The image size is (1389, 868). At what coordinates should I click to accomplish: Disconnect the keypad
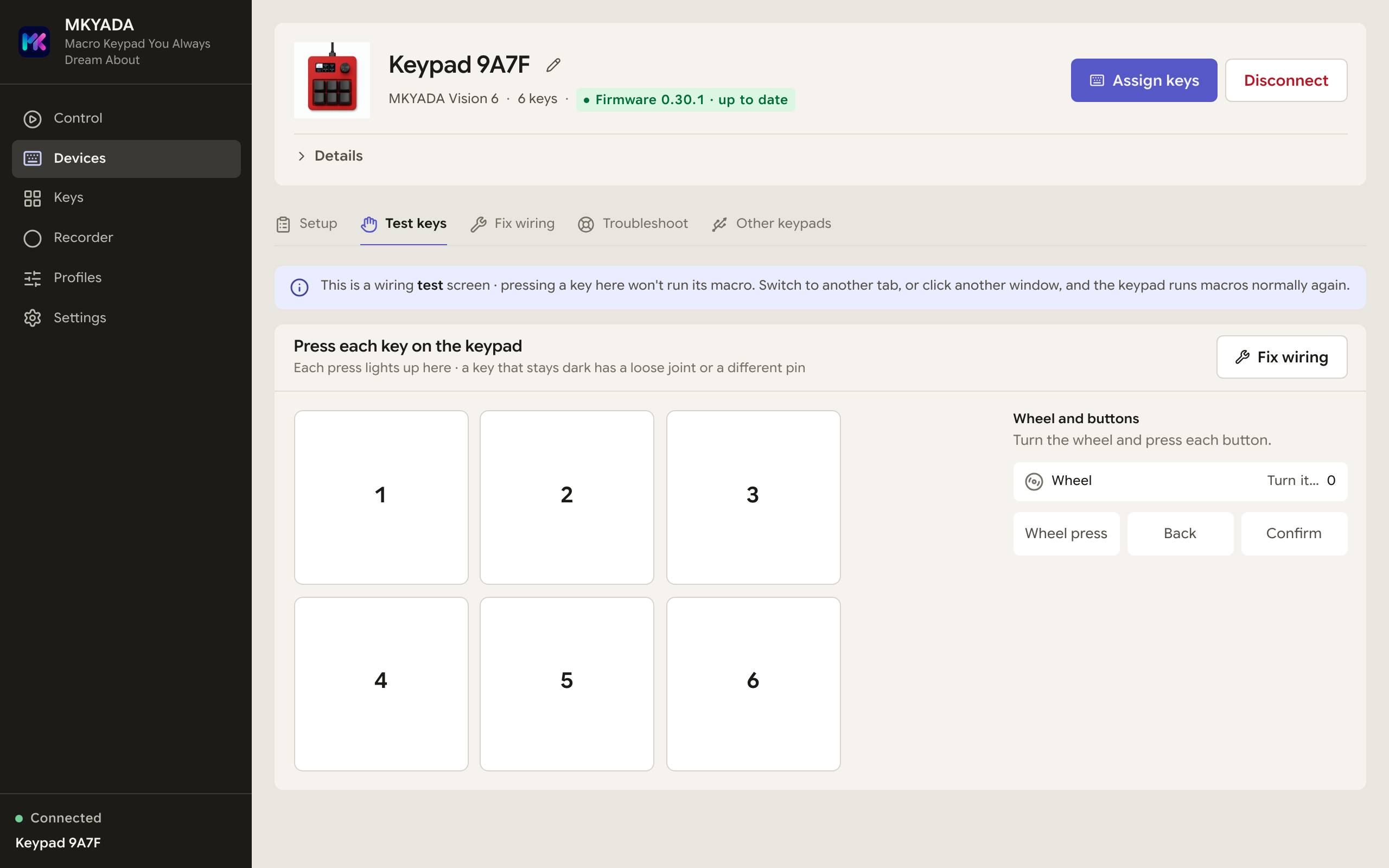click(1286, 80)
